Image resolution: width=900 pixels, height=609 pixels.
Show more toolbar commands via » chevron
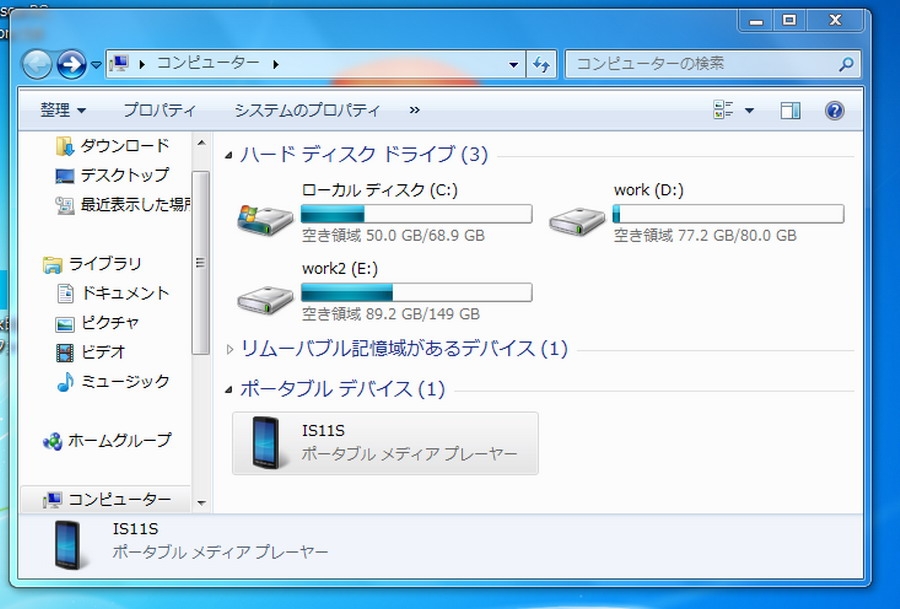414,110
